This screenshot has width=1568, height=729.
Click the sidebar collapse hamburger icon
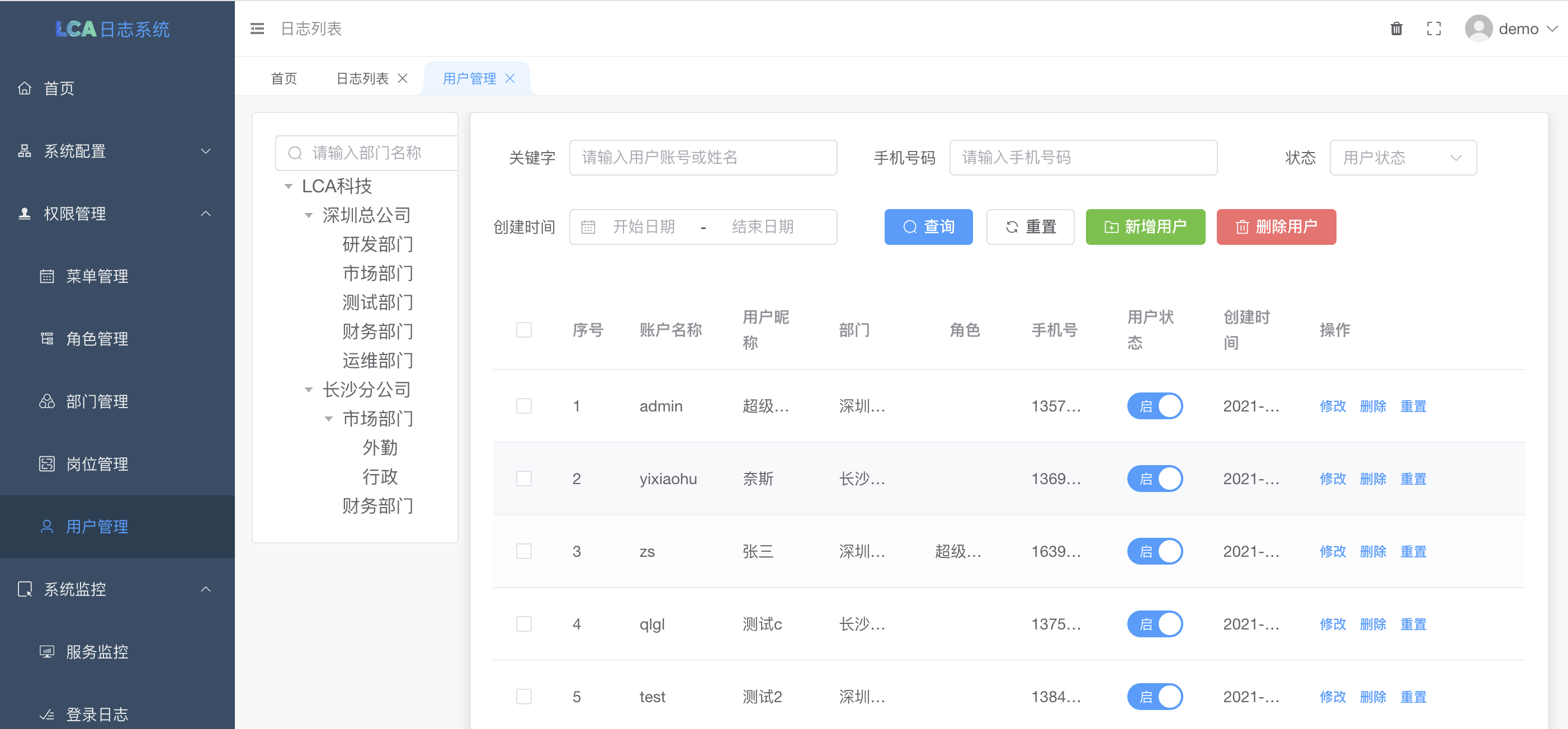[x=257, y=29]
